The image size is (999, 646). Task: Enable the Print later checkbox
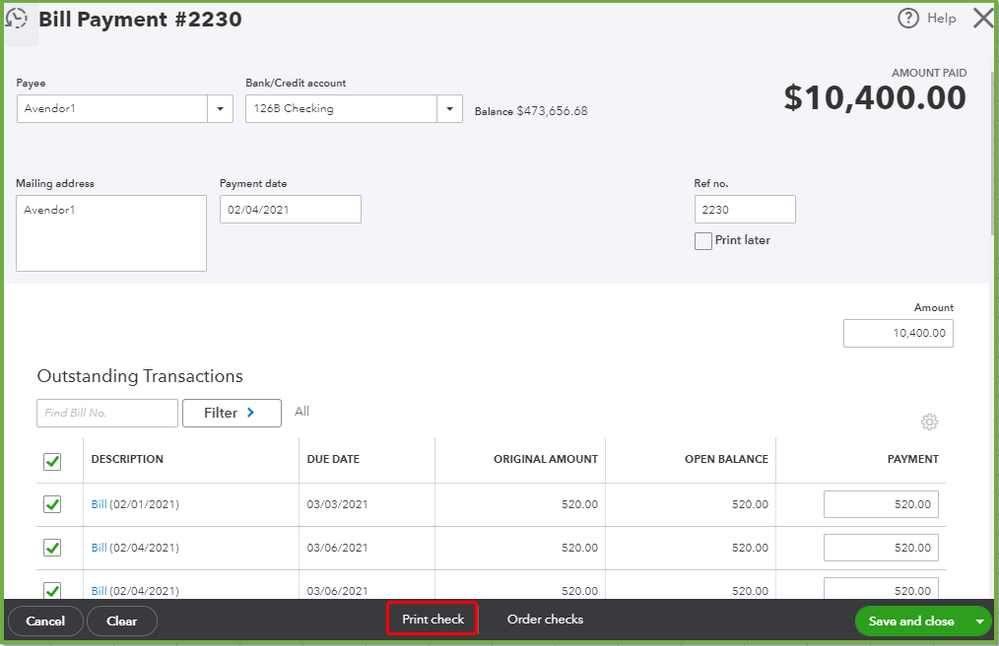point(703,241)
